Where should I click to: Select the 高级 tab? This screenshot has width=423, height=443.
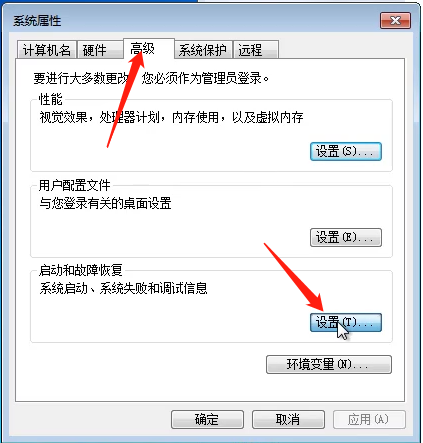(149, 49)
